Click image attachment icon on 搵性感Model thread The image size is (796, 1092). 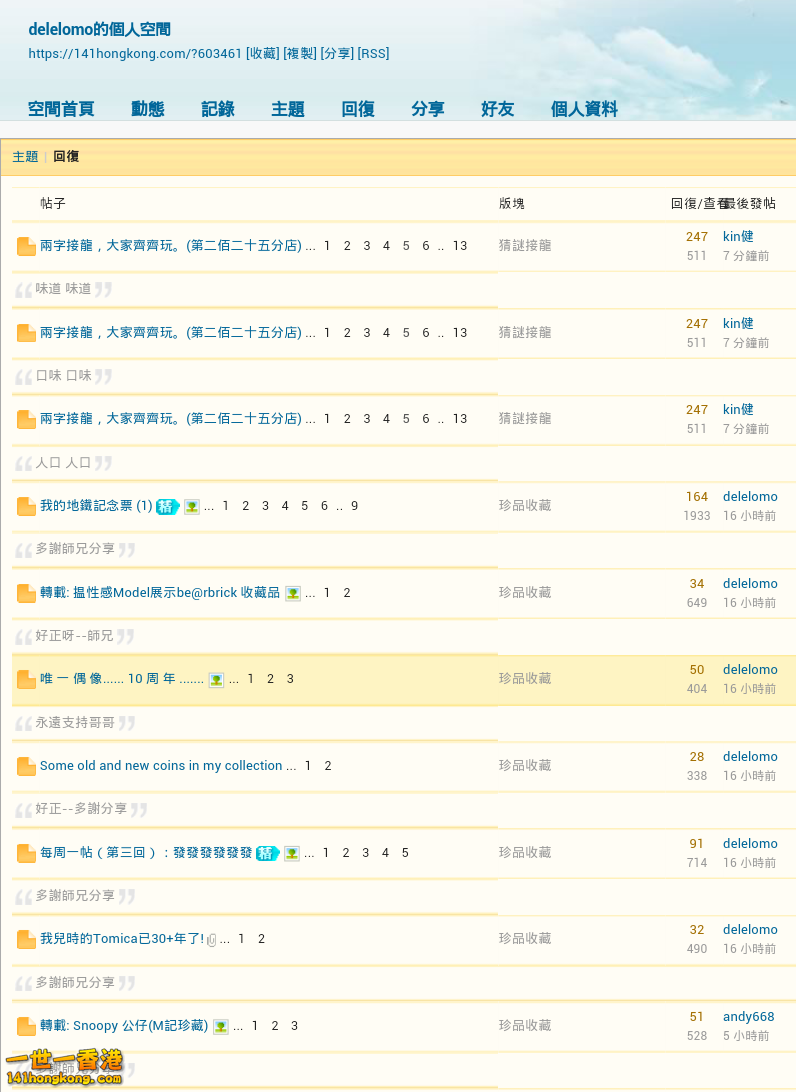292,593
